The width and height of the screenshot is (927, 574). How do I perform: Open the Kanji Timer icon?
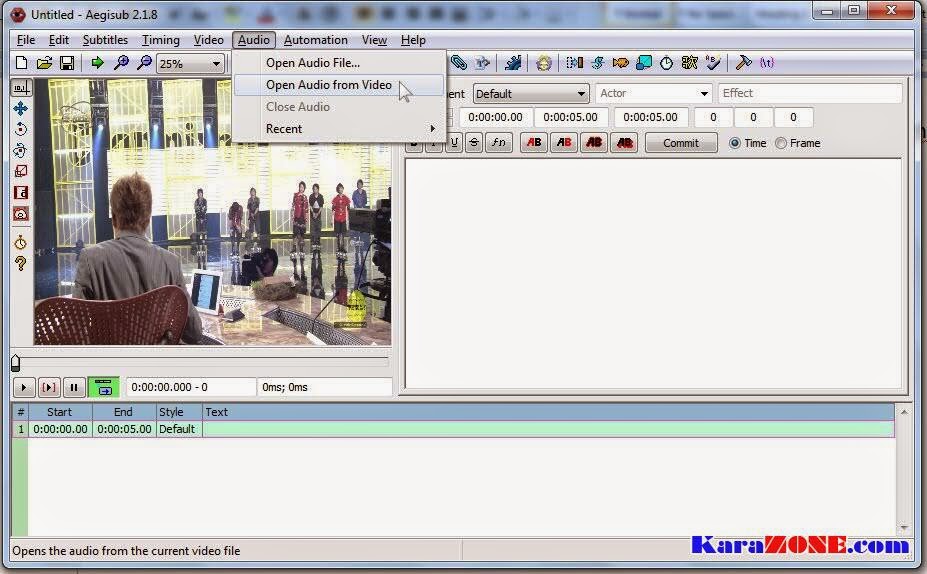pyautogui.click(x=689, y=63)
